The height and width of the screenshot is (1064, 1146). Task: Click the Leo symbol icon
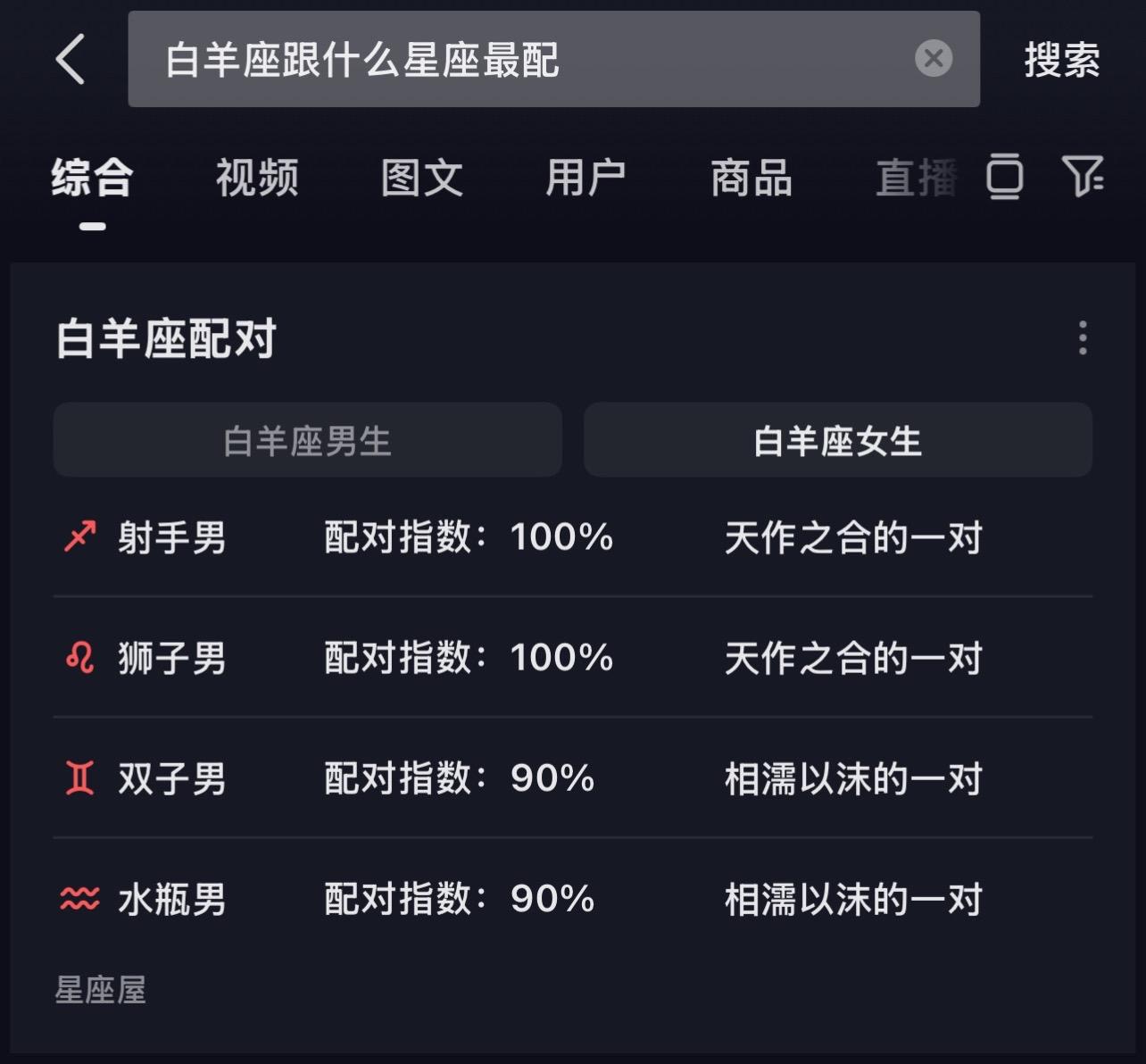tap(79, 658)
